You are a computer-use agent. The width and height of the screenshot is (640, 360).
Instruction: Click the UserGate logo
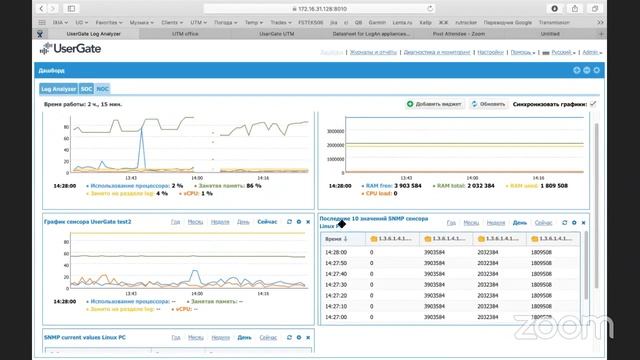[70, 49]
